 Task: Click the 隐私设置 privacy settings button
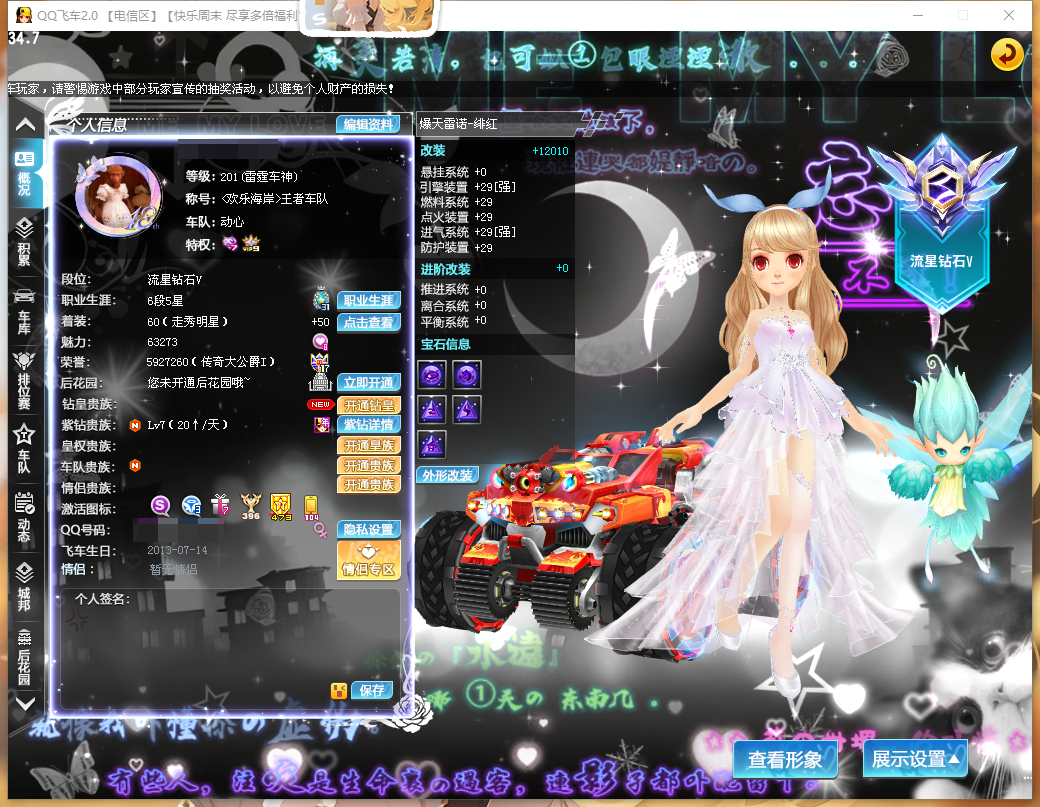click(x=369, y=529)
